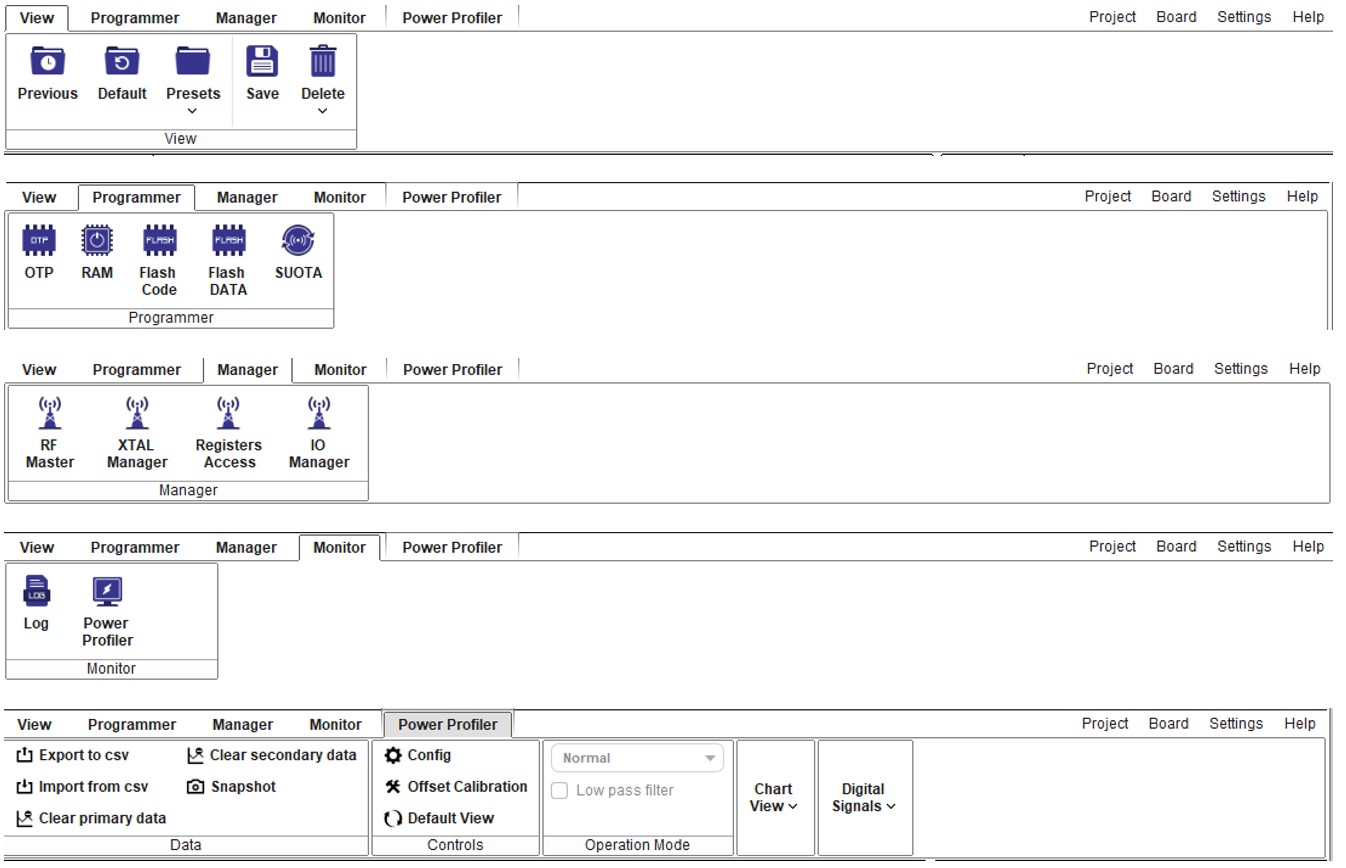Restore the Previous view layout

coord(47,63)
